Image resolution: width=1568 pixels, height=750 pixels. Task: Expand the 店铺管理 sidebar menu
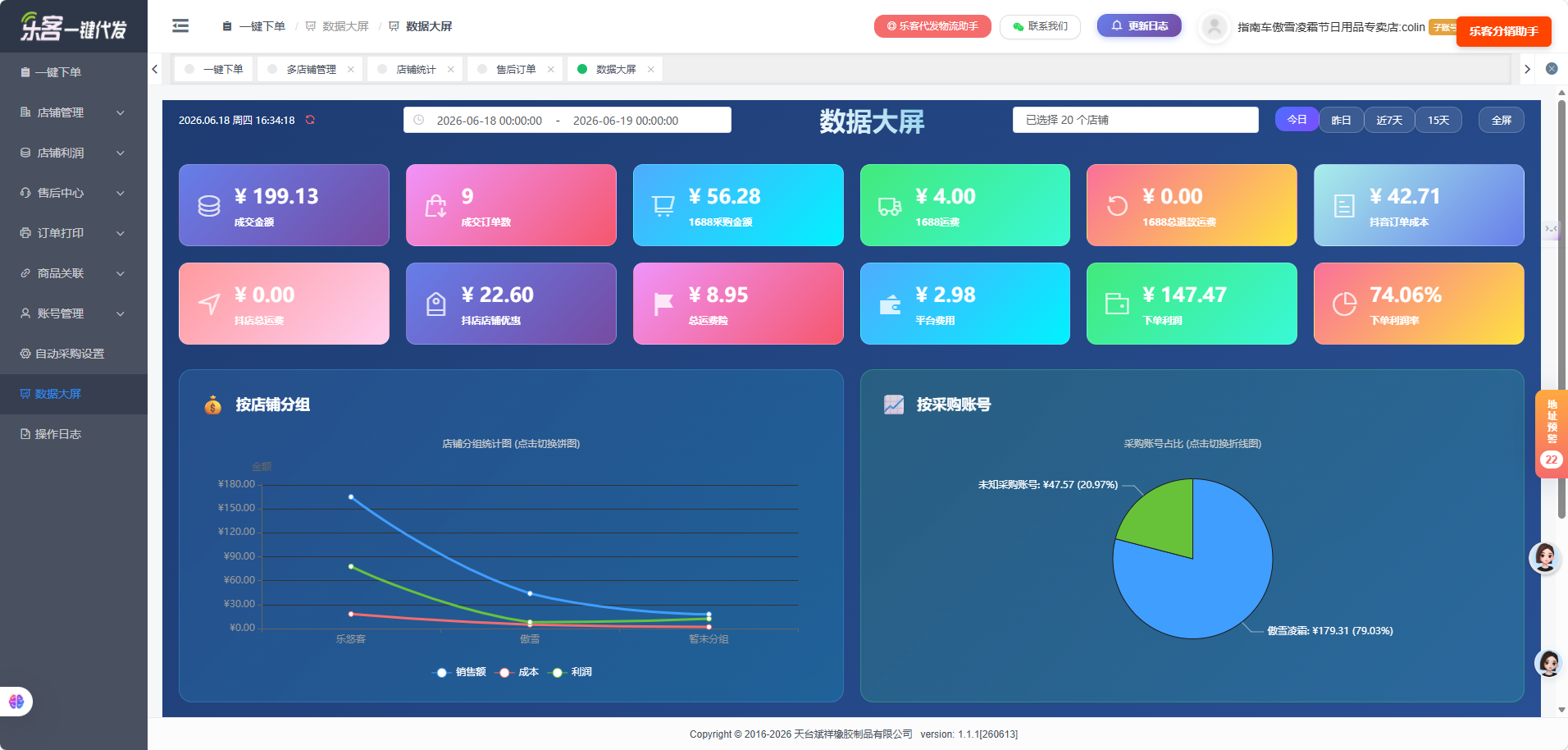(74, 112)
